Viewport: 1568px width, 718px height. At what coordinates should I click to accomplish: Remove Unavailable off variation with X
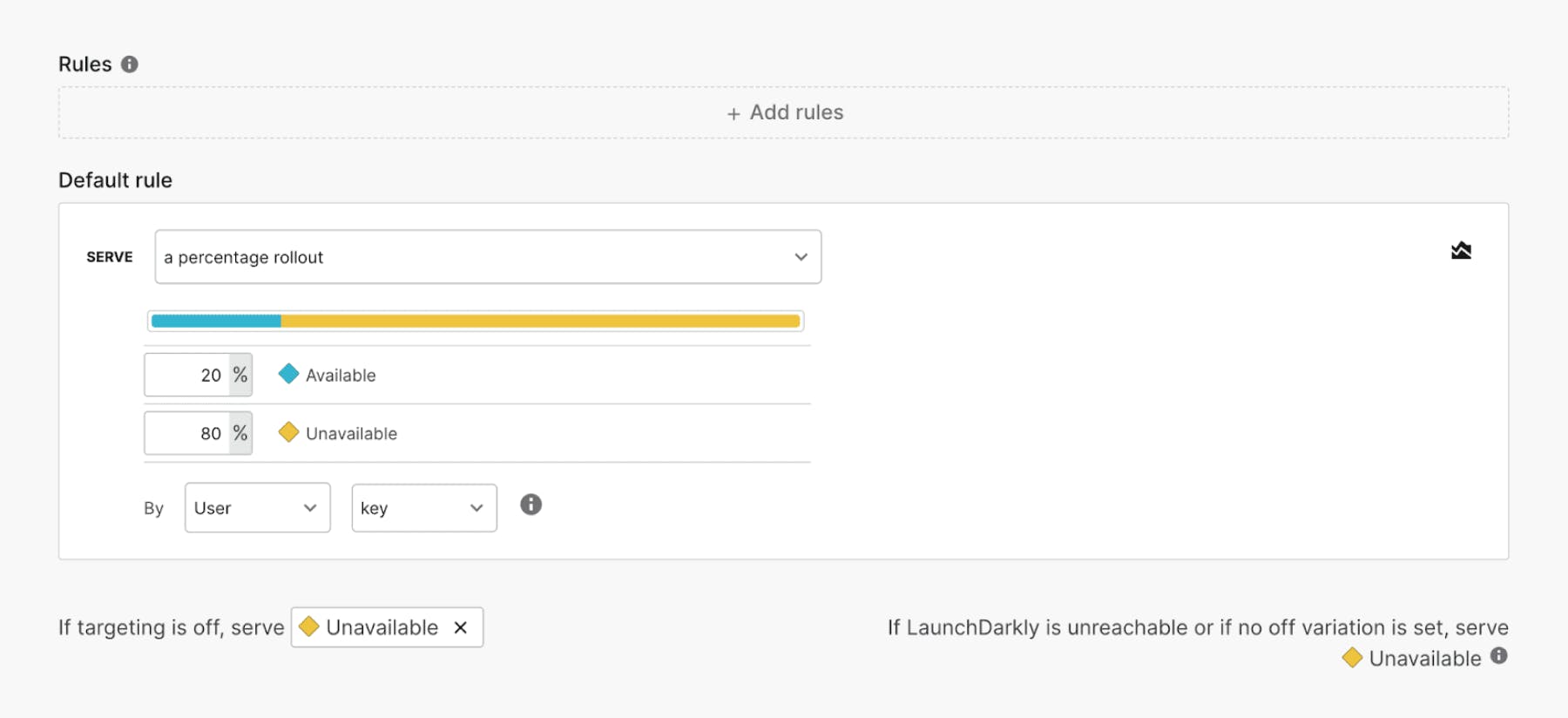point(461,627)
